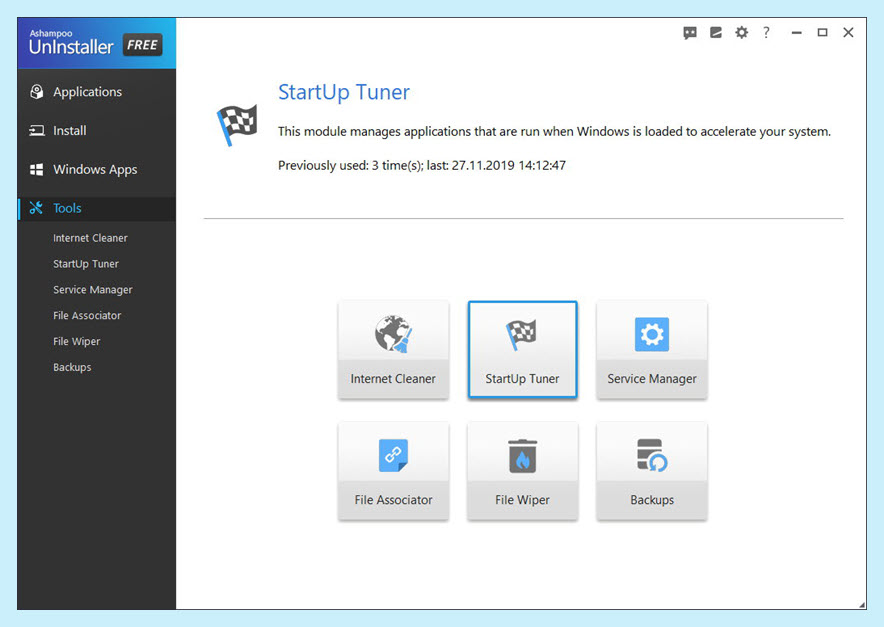Click the Install monitor icon
884x627 pixels.
tap(37, 131)
